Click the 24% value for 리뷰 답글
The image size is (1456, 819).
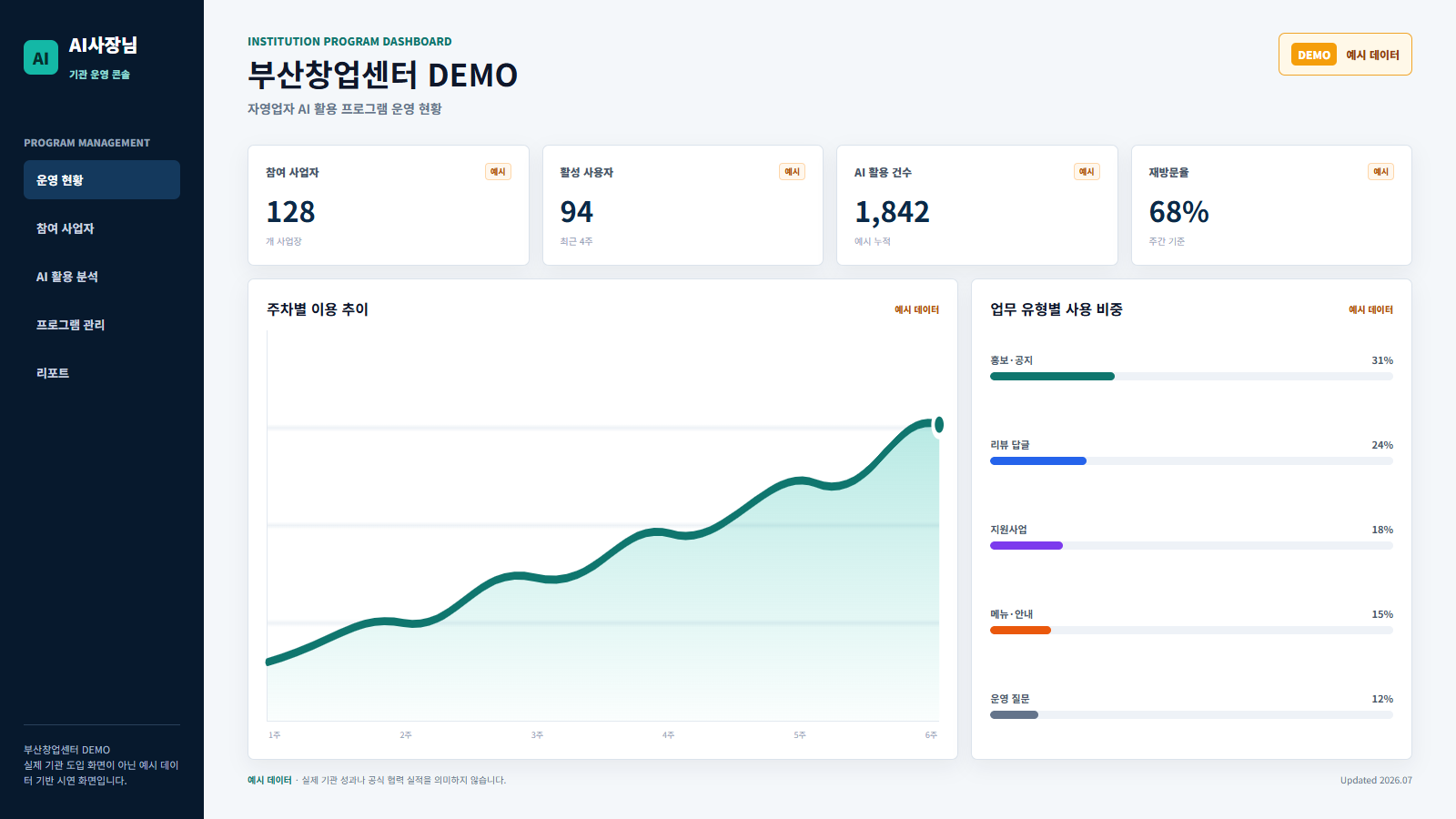[x=1382, y=445]
